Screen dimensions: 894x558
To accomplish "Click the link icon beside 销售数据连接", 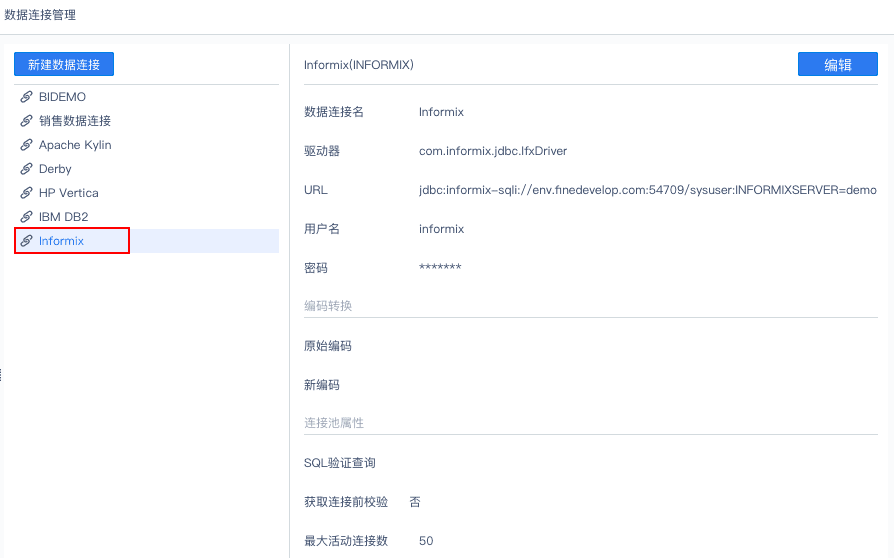I will point(27,121).
